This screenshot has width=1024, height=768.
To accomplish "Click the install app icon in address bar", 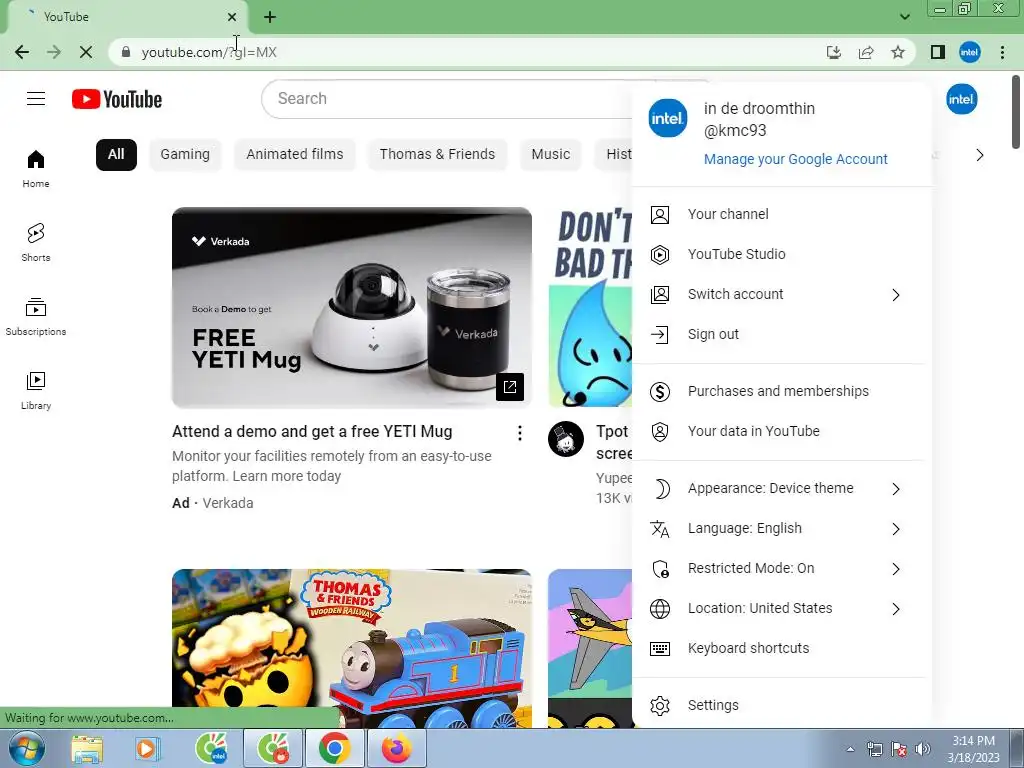I will 834,52.
